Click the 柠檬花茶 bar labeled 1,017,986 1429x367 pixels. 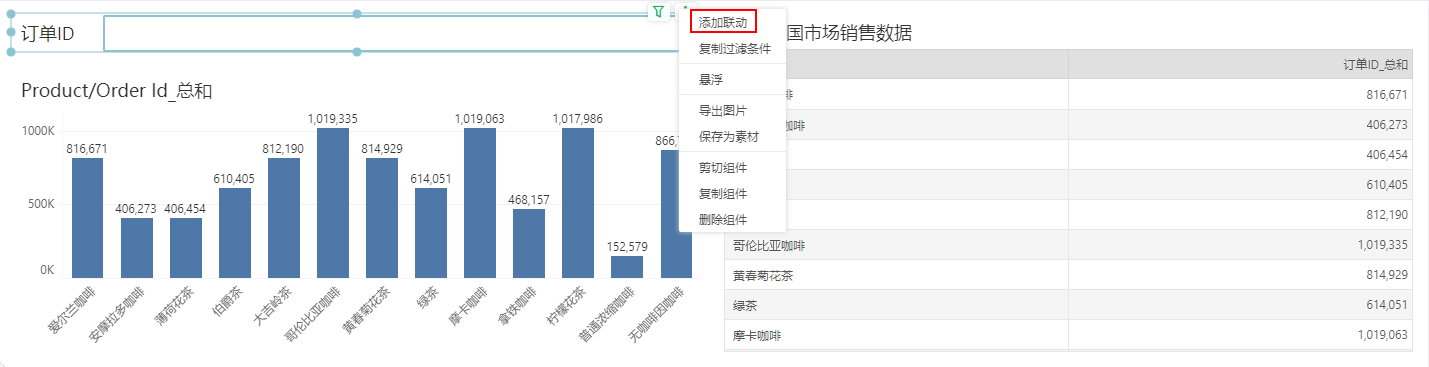[x=578, y=203]
